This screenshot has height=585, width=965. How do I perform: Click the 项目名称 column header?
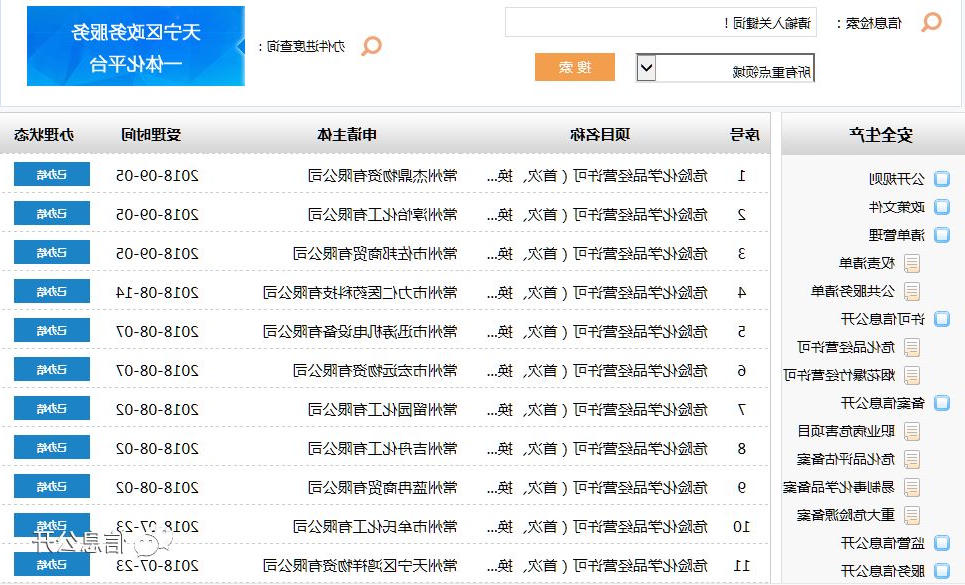click(600, 135)
